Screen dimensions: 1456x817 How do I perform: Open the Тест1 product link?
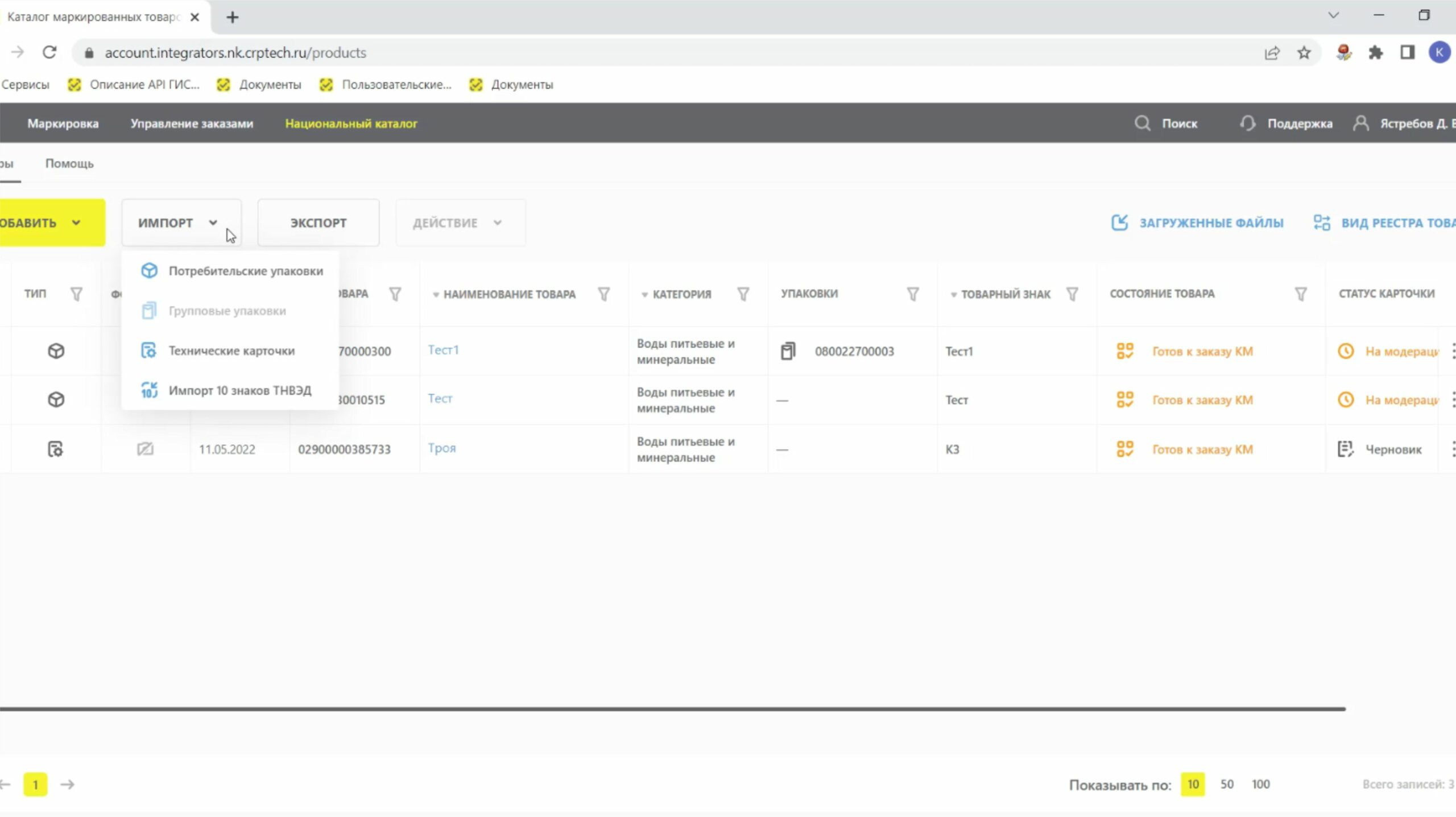click(443, 350)
